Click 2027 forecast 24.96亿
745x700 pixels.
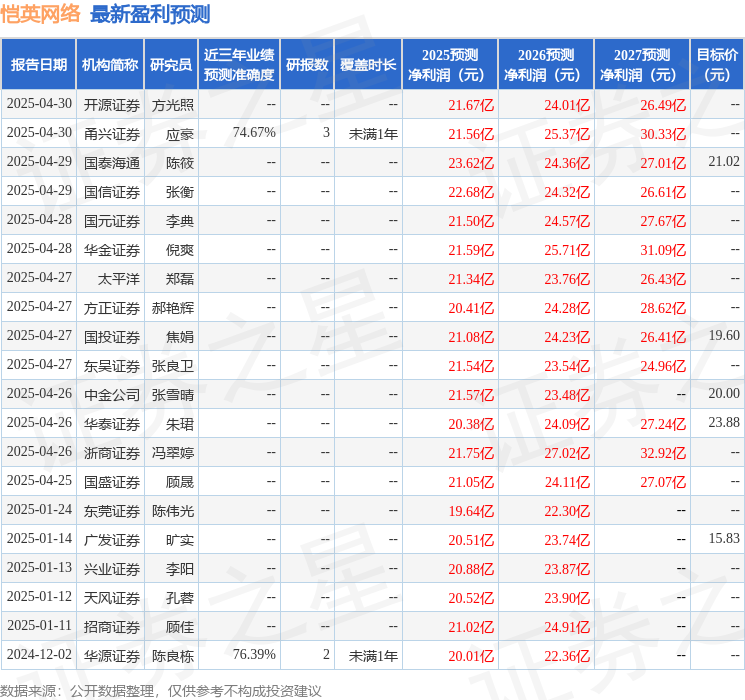point(663,366)
